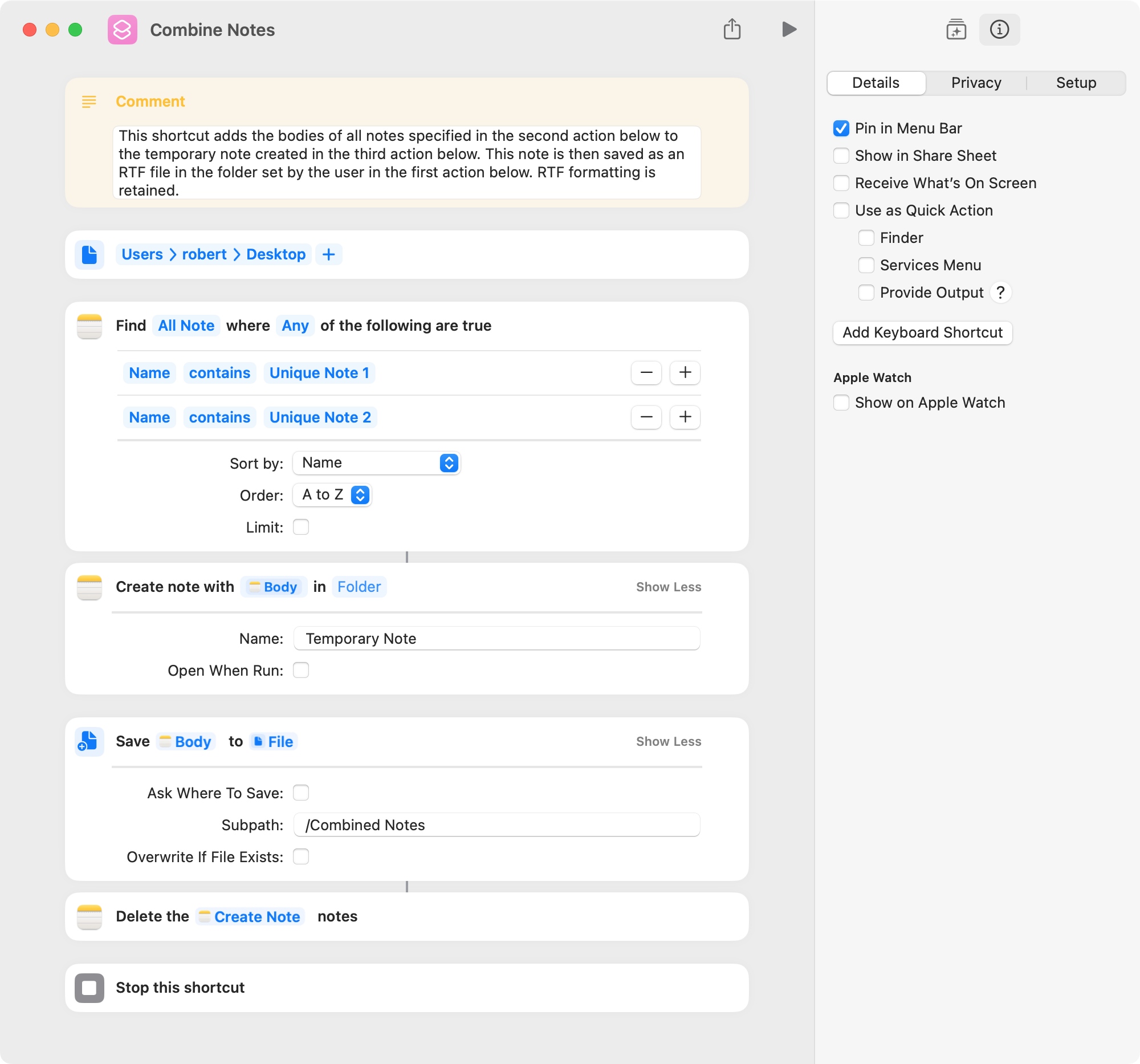Switch to the Setup tab
This screenshot has width=1140, height=1064.
1076,83
